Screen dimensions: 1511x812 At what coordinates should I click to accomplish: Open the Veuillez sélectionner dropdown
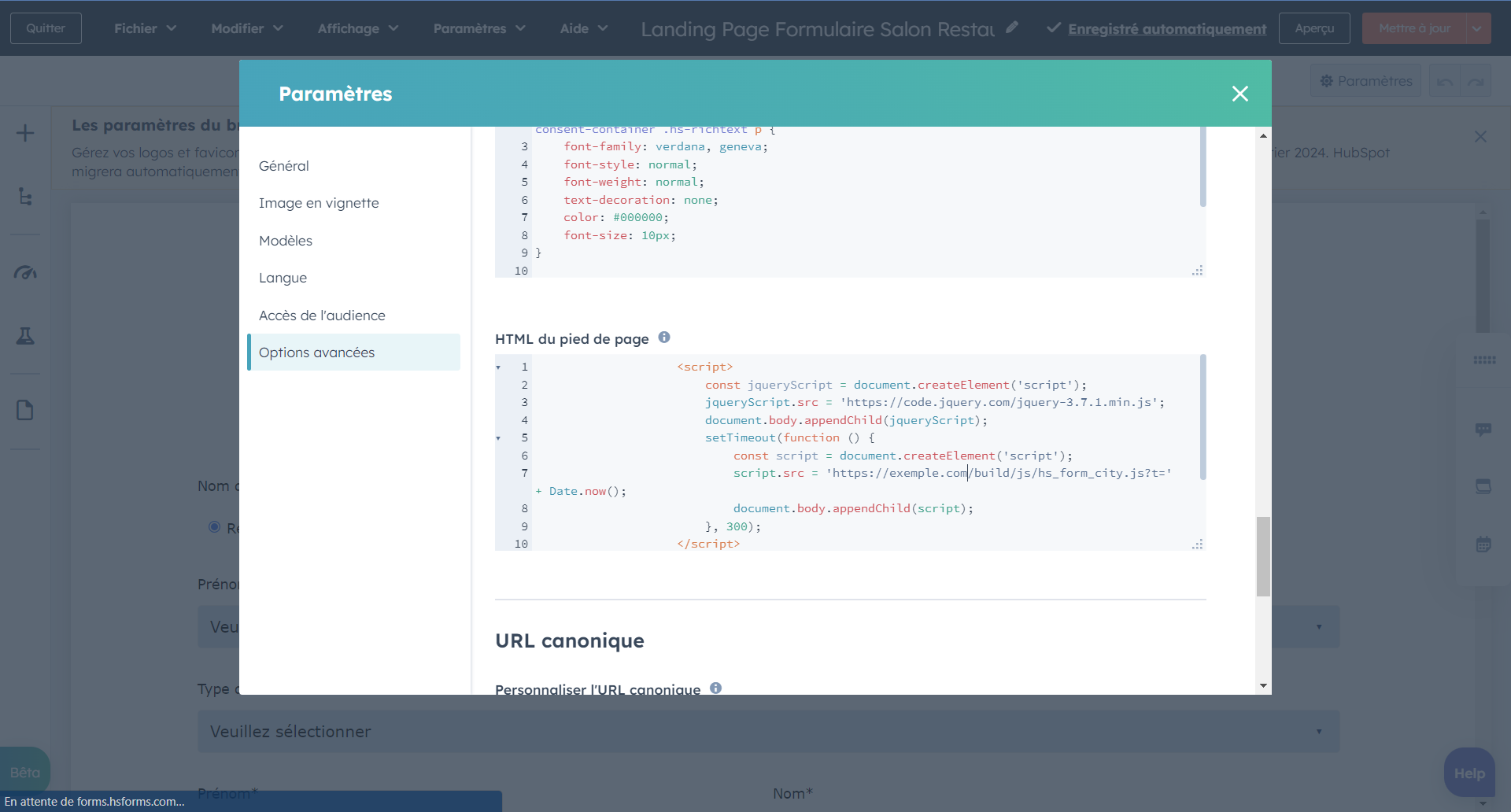pyautogui.click(x=768, y=732)
